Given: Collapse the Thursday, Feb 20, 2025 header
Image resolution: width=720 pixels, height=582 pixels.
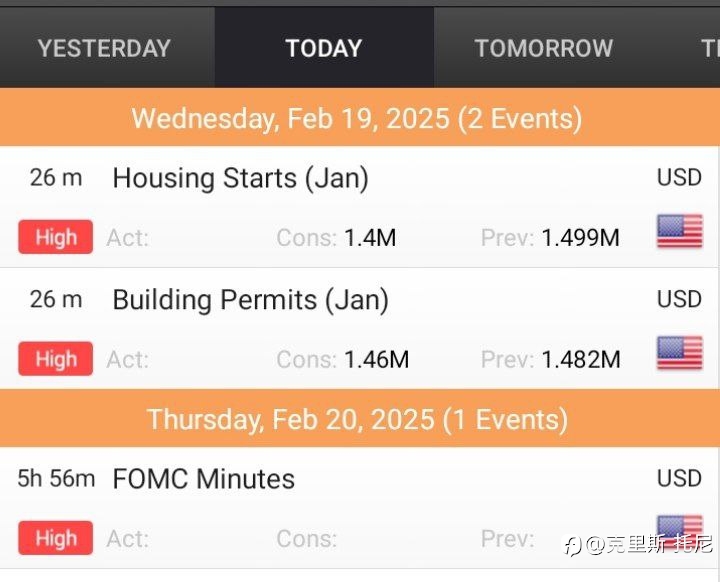Looking at the screenshot, I should click(x=358, y=419).
